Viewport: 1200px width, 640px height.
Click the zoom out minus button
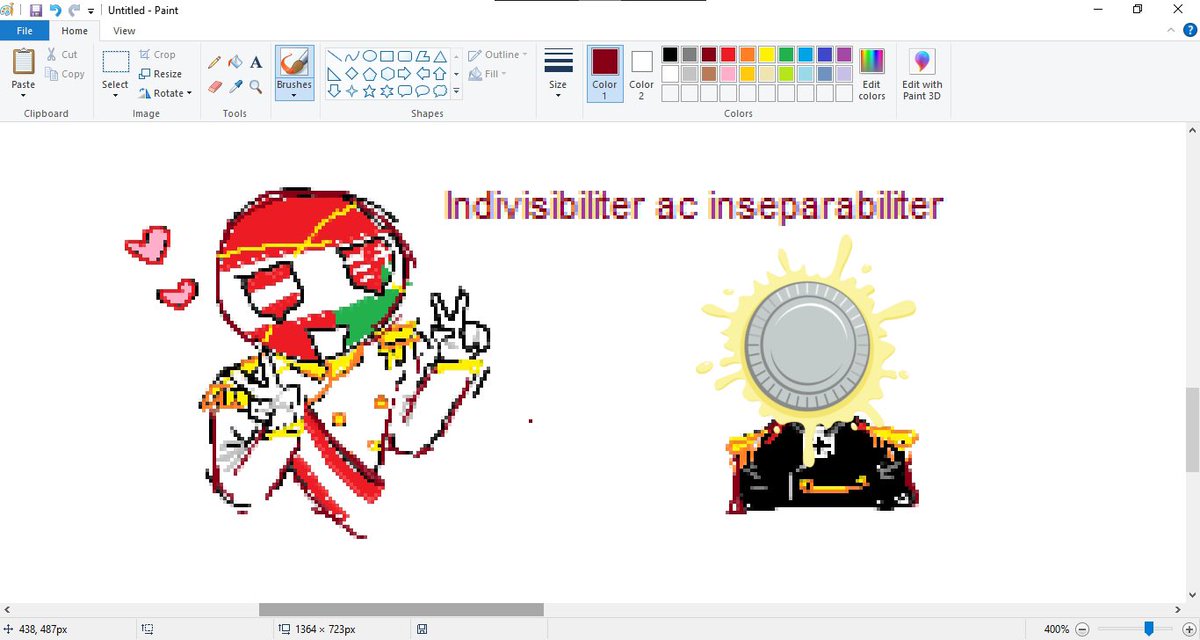pos(1080,629)
